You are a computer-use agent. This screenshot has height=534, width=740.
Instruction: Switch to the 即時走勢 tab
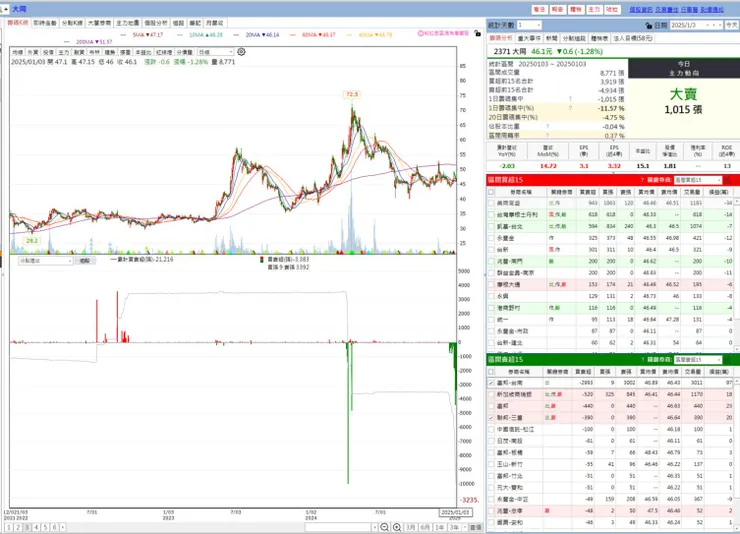coord(45,23)
